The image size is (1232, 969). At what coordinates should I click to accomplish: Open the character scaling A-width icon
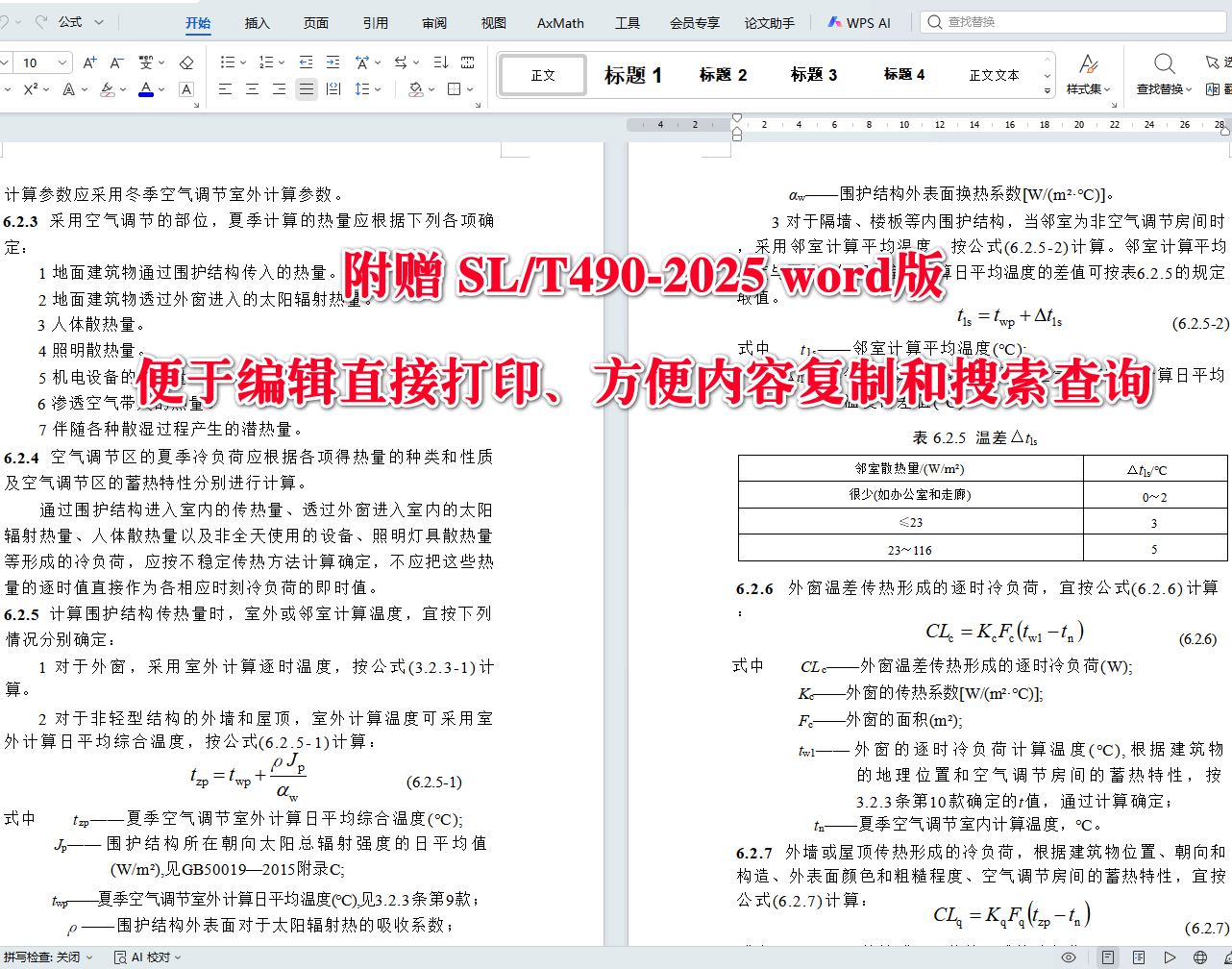361,62
